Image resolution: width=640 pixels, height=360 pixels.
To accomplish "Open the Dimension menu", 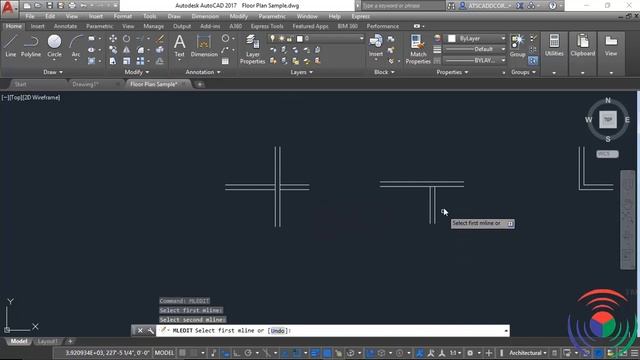I will pos(205,16).
